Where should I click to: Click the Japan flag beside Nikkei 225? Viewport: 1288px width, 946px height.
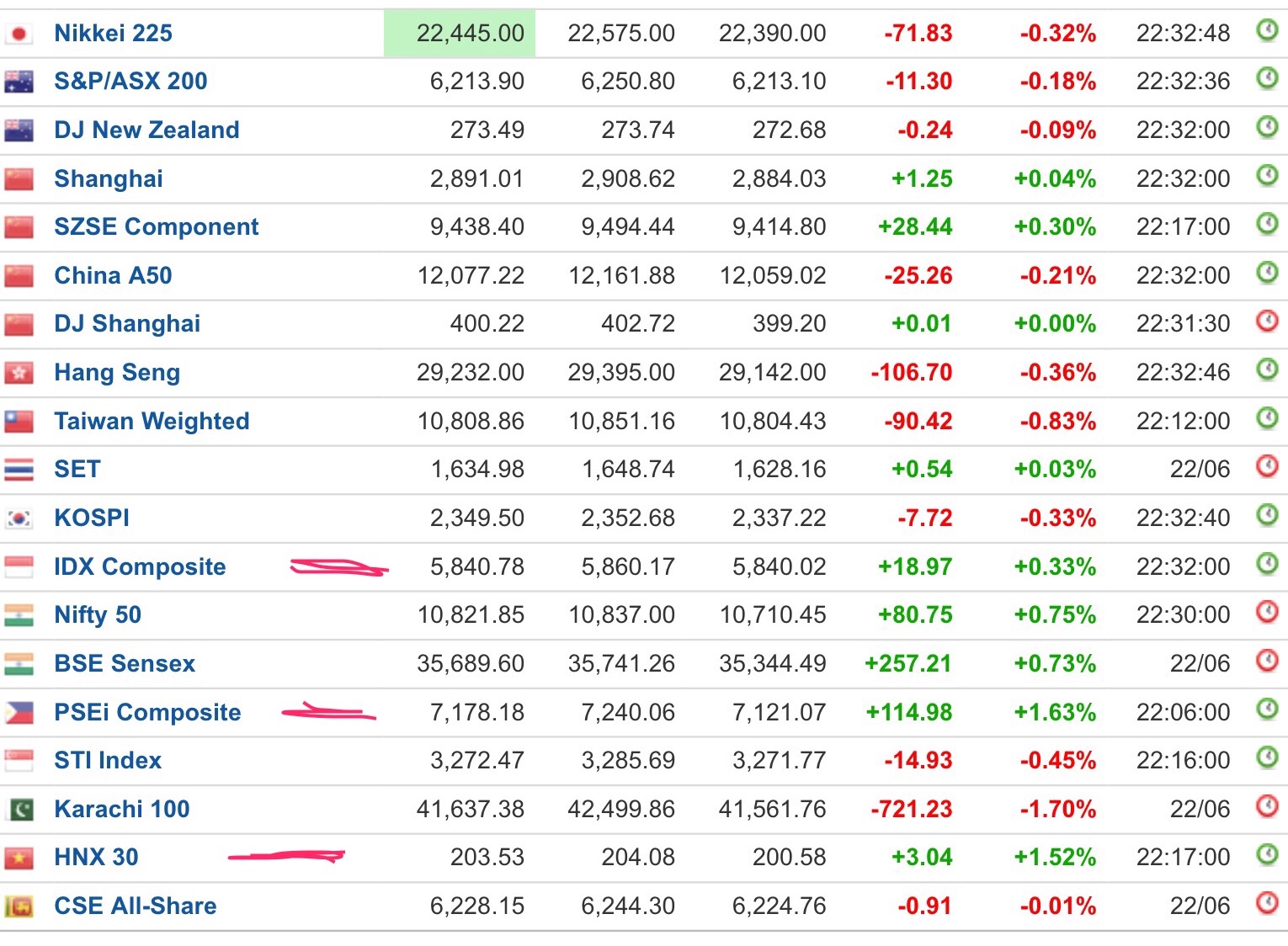[19, 34]
